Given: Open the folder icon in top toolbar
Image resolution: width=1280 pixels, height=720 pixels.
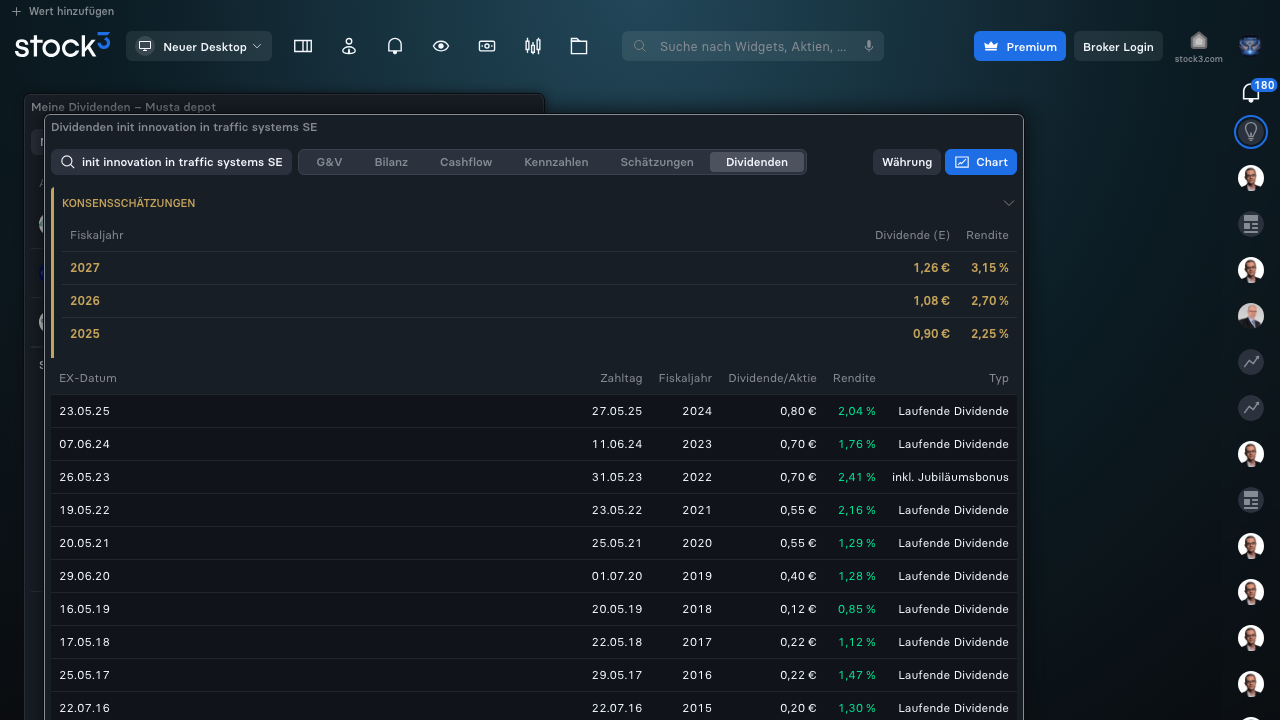Looking at the screenshot, I should point(579,46).
